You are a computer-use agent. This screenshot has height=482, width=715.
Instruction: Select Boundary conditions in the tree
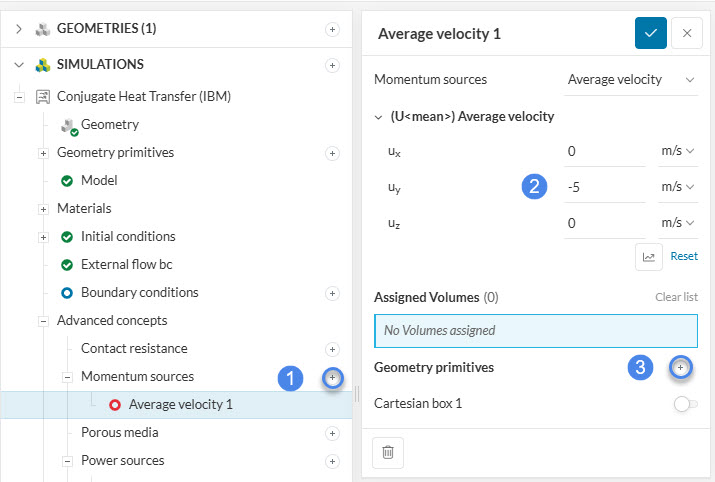click(139, 293)
